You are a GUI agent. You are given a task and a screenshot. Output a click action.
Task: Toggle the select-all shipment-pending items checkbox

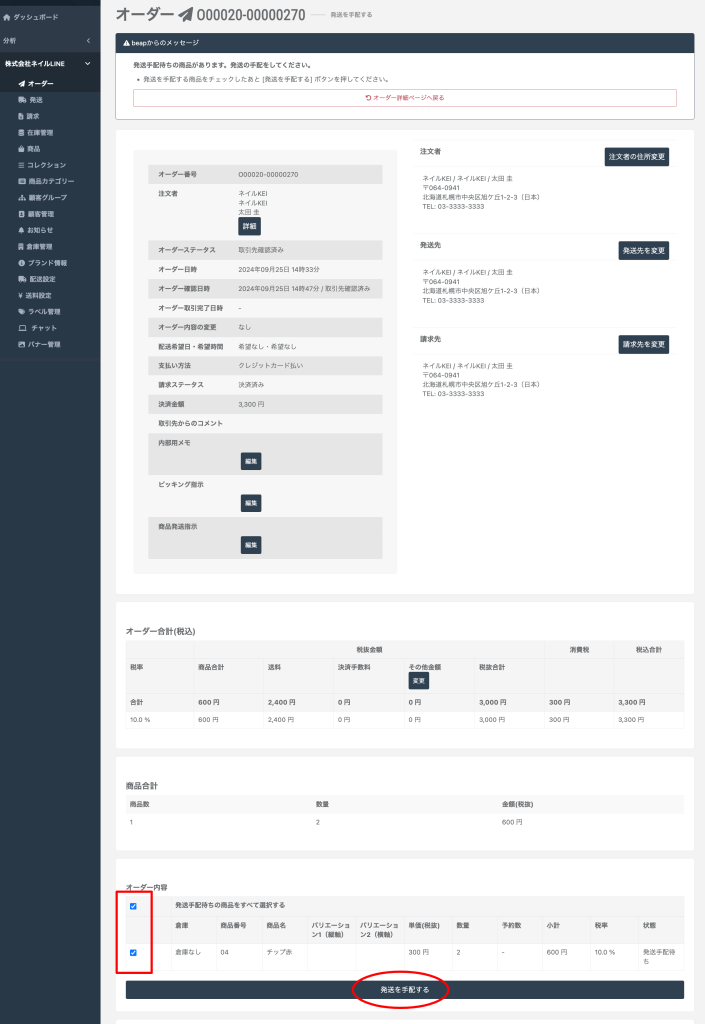[x=133, y=906]
